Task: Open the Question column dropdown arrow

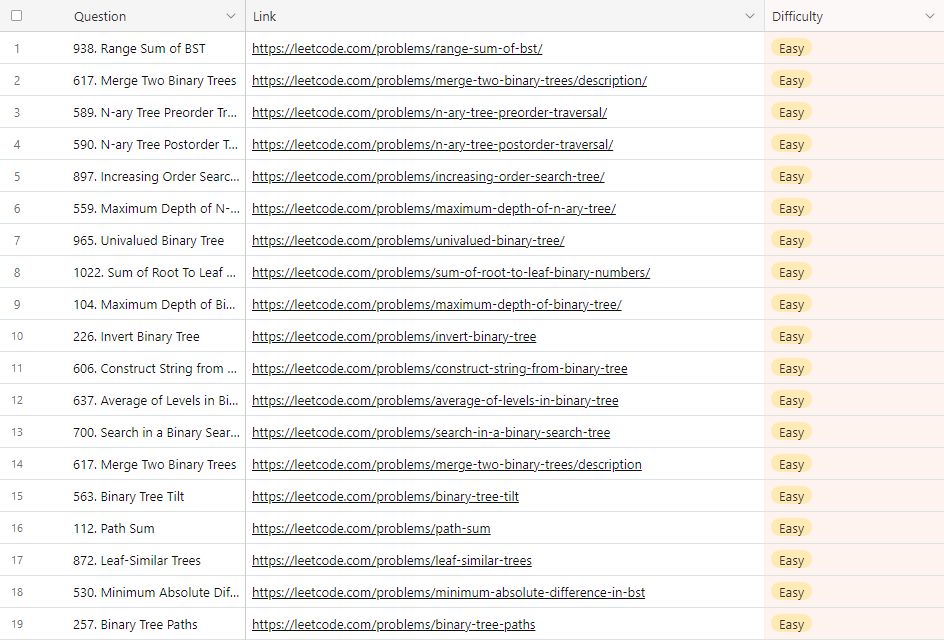Action: pyautogui.click(x=231, y=16)
